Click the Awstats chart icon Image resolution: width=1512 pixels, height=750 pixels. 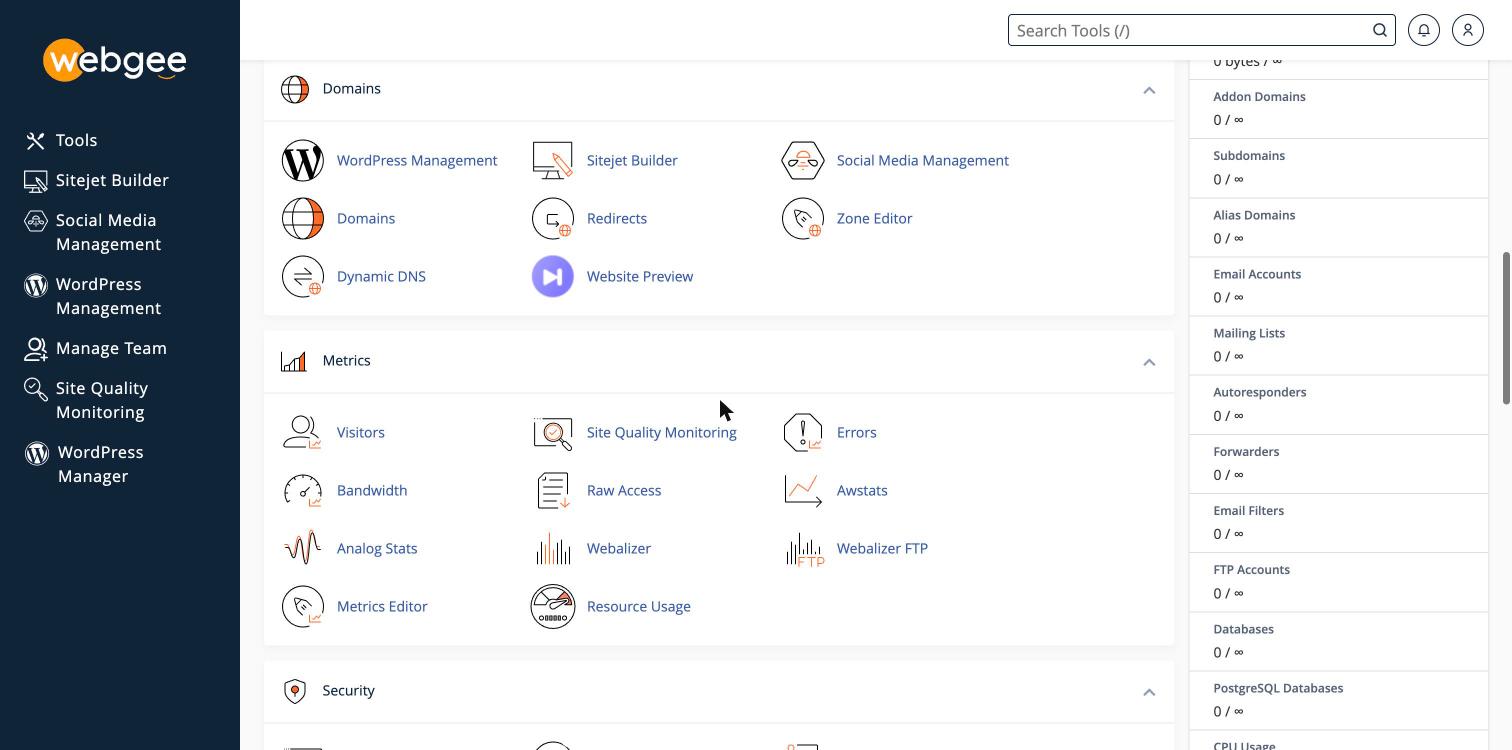[802, 490]
